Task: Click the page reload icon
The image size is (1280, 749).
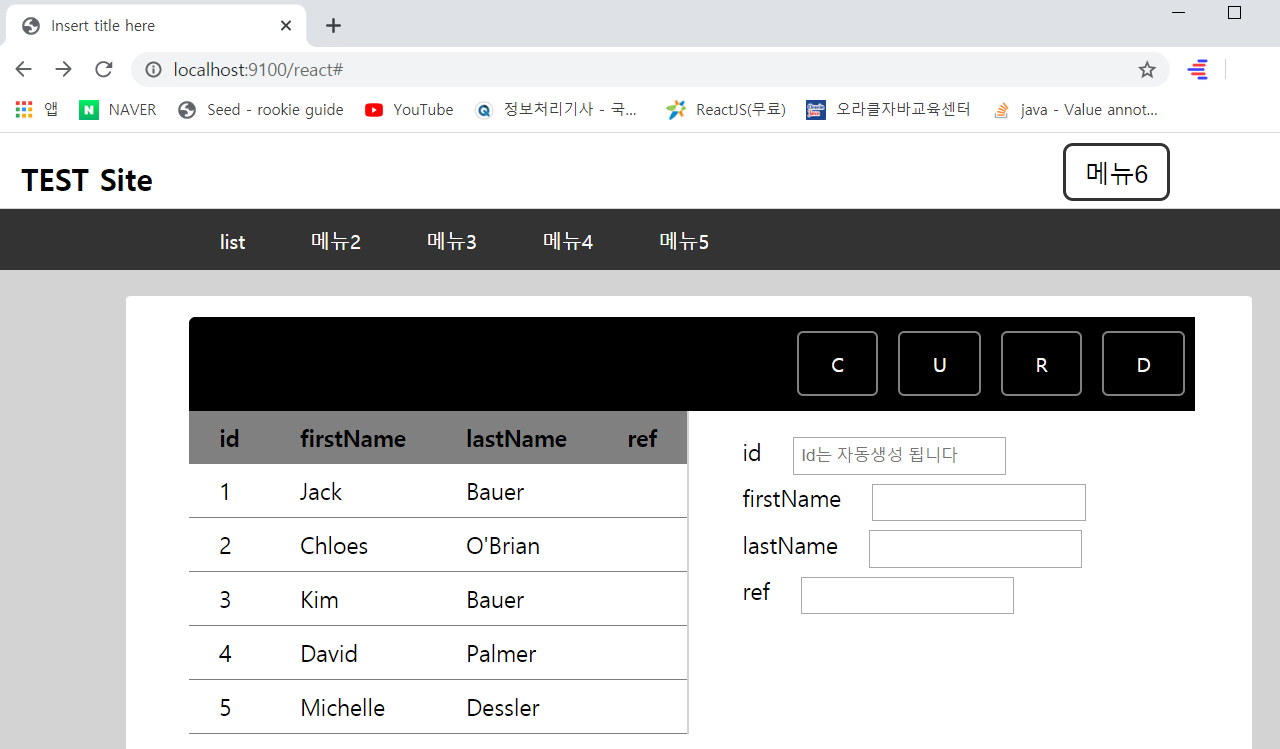Action: point(103,69)
